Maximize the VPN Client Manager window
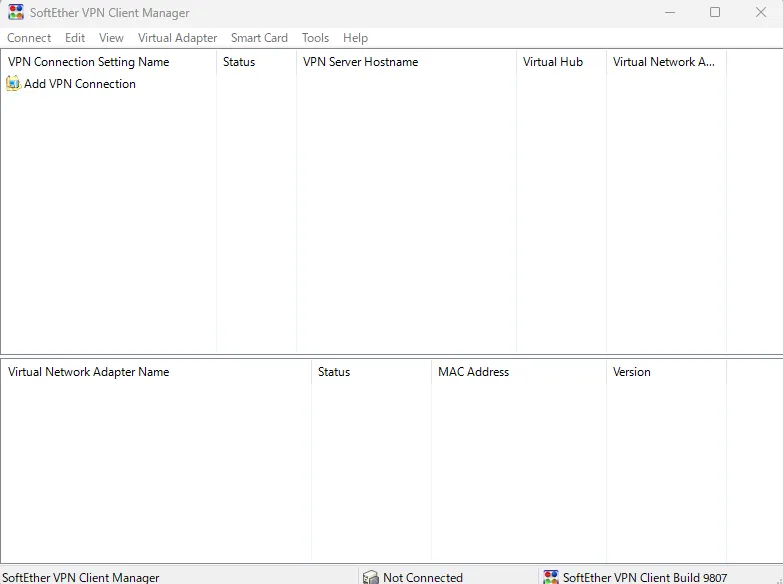The width and height of the screenshot is (783, 584). coord(715,13)
